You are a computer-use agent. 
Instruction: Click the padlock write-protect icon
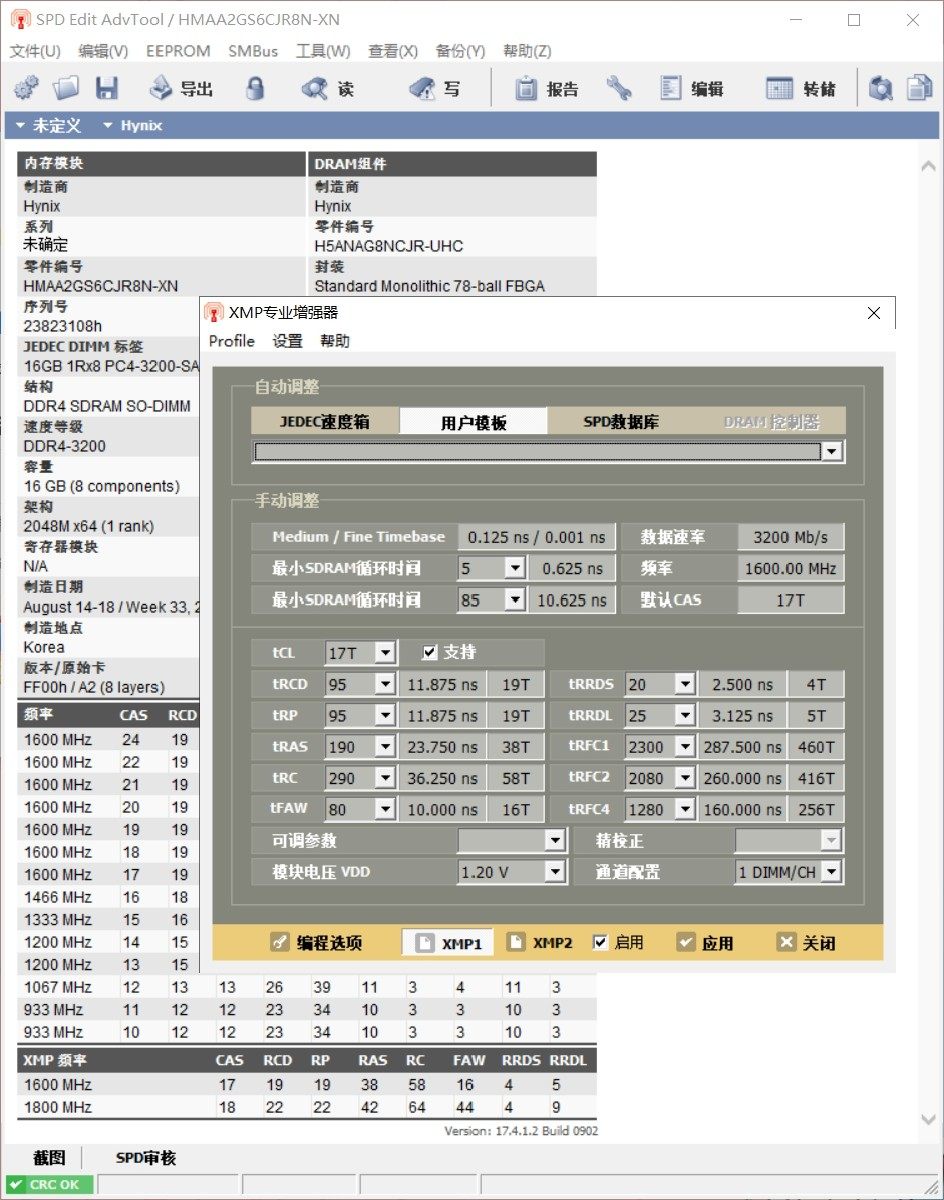[255, 89]
